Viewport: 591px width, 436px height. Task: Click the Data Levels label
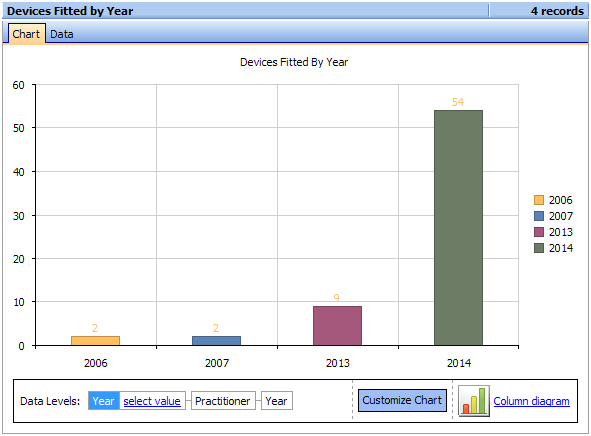50,401
